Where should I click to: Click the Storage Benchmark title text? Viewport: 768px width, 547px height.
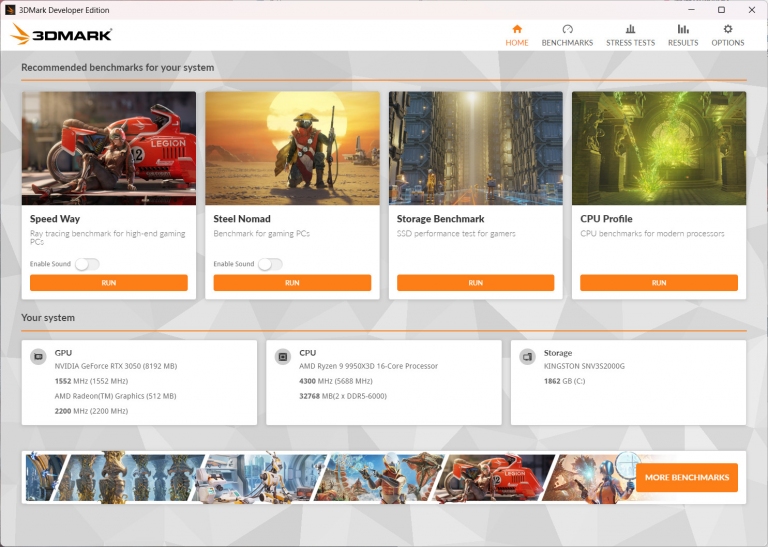point(440,219)
